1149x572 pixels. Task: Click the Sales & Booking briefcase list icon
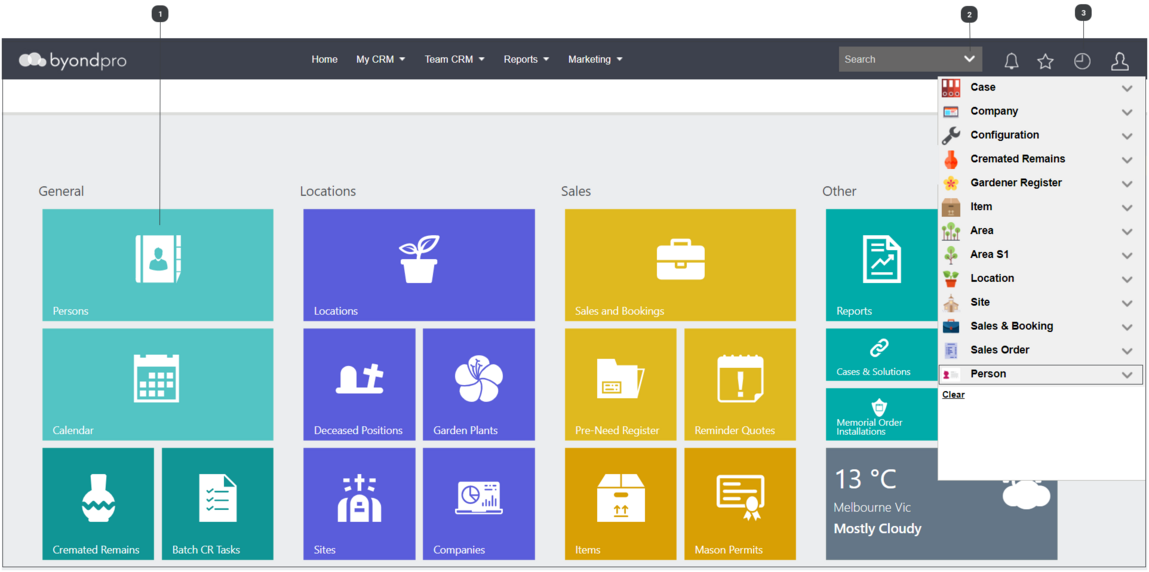pos(951,327)
